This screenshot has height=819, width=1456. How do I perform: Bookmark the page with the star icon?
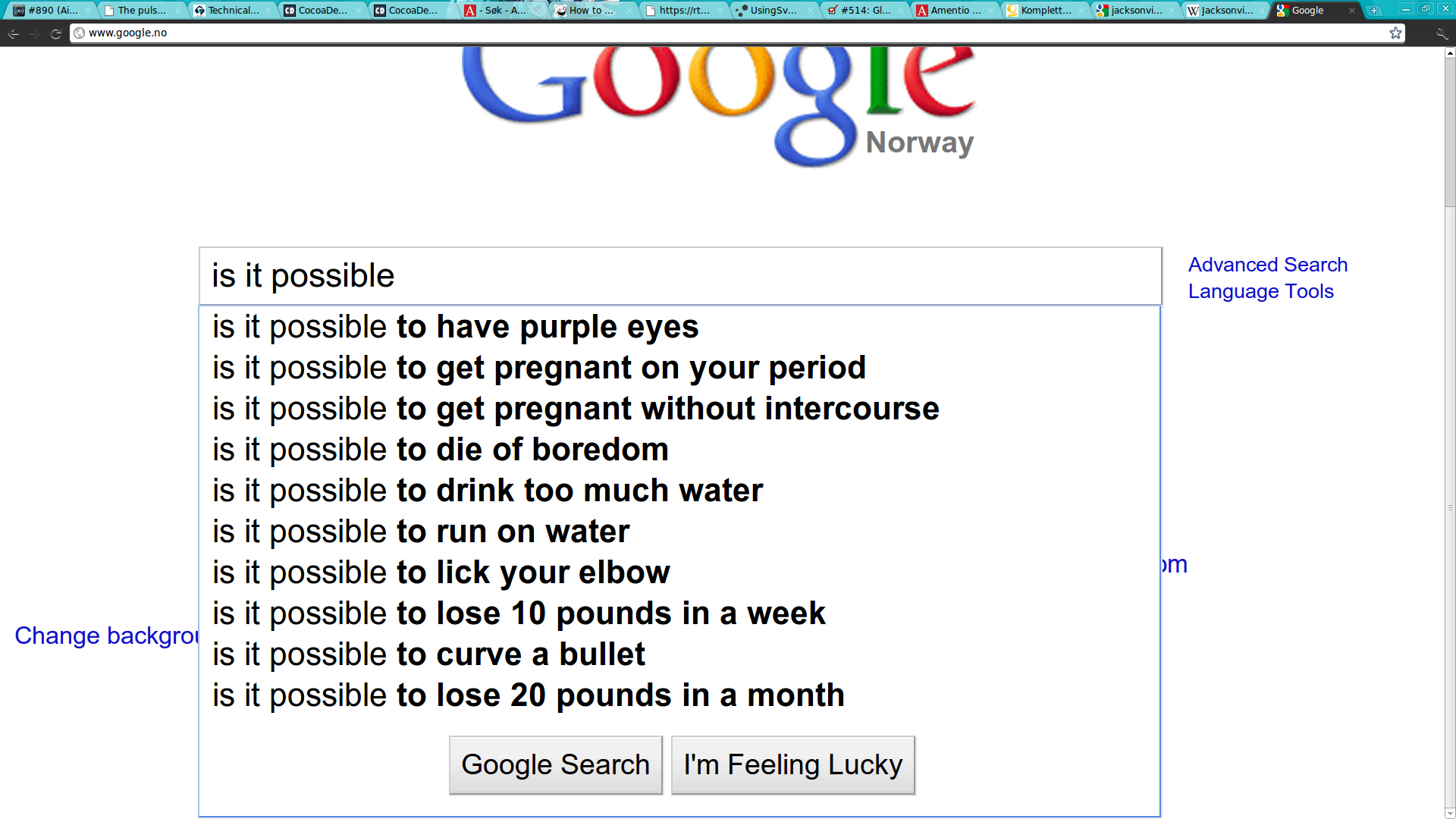click(1395, 33)
